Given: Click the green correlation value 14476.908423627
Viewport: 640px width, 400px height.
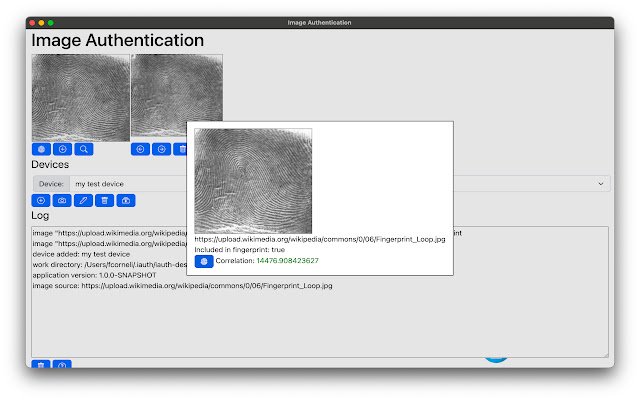Looking at the screenshot, I should click(x=287, y=261).
